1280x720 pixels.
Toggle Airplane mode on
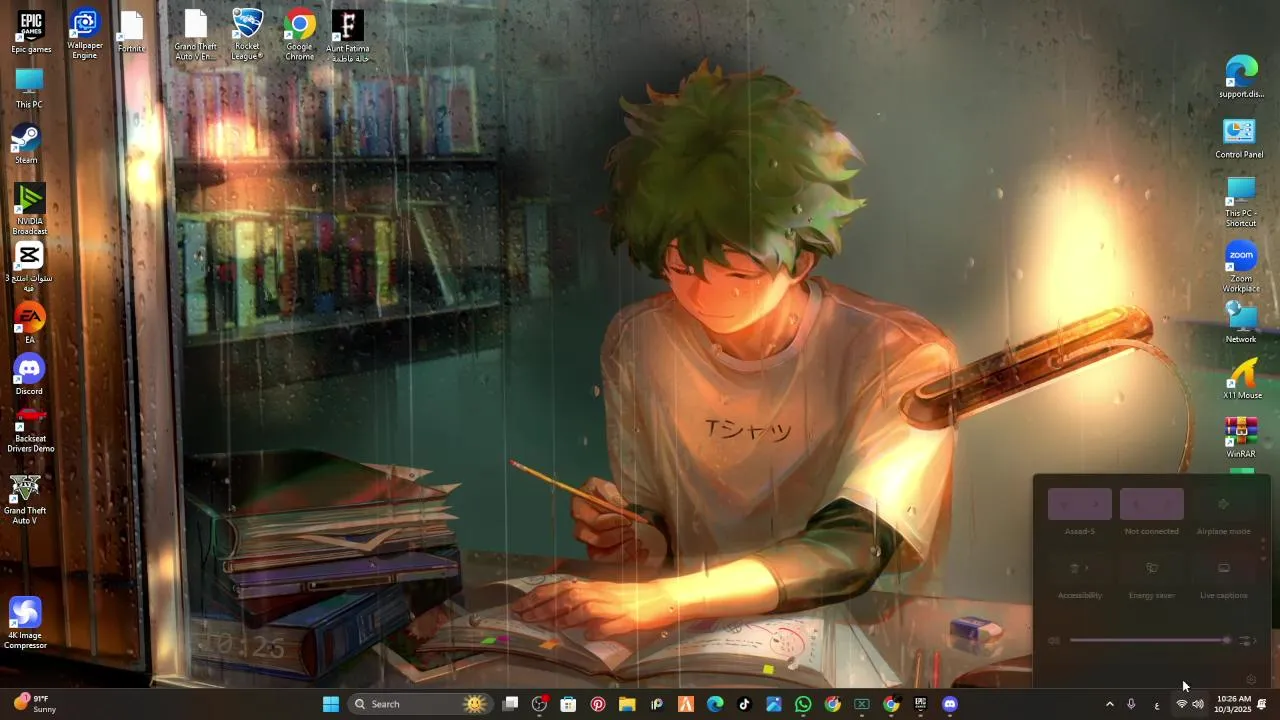(1223, 504)
